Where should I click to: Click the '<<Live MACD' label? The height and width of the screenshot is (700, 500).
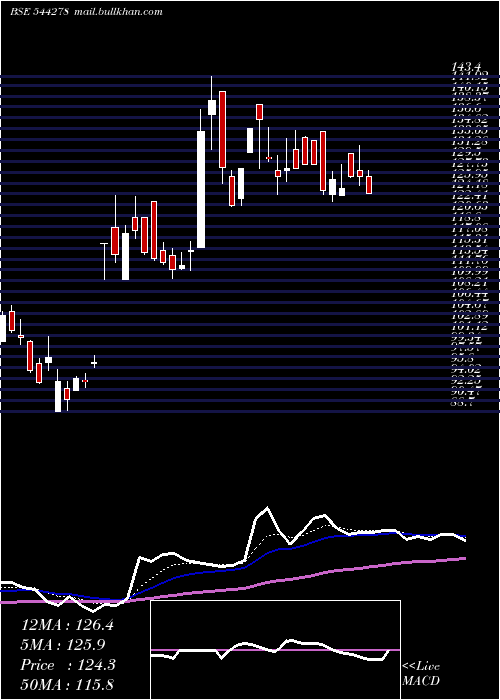coord(421,674)
